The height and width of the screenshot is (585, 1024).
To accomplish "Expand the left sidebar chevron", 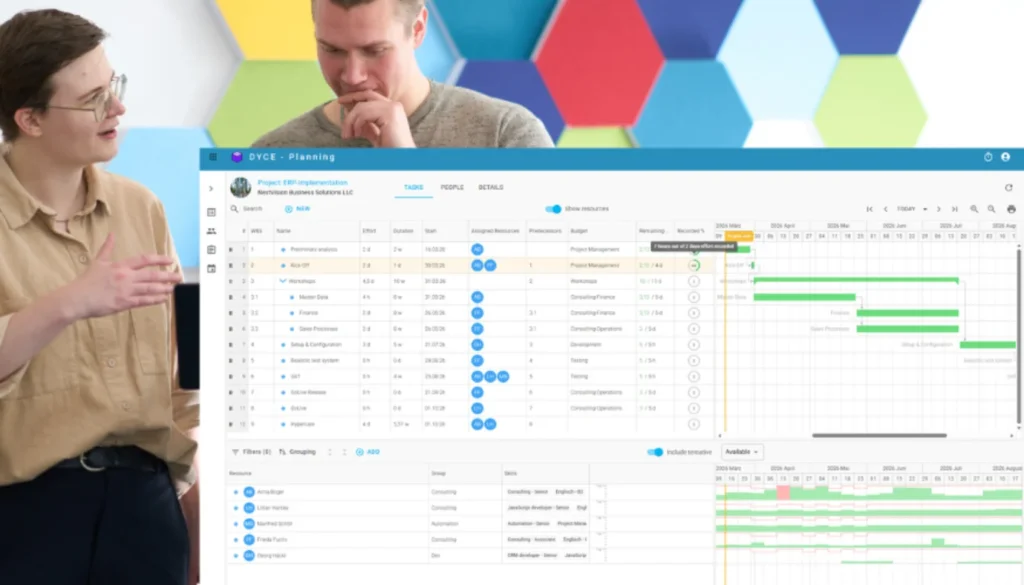I will pyautogui.click(x=211, y=189).
